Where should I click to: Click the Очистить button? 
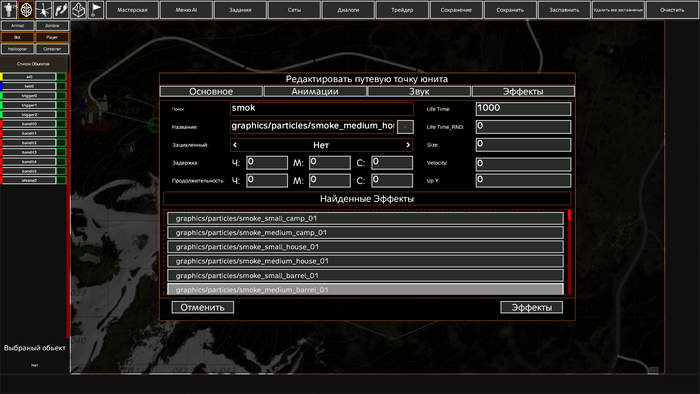pos(672,10)
